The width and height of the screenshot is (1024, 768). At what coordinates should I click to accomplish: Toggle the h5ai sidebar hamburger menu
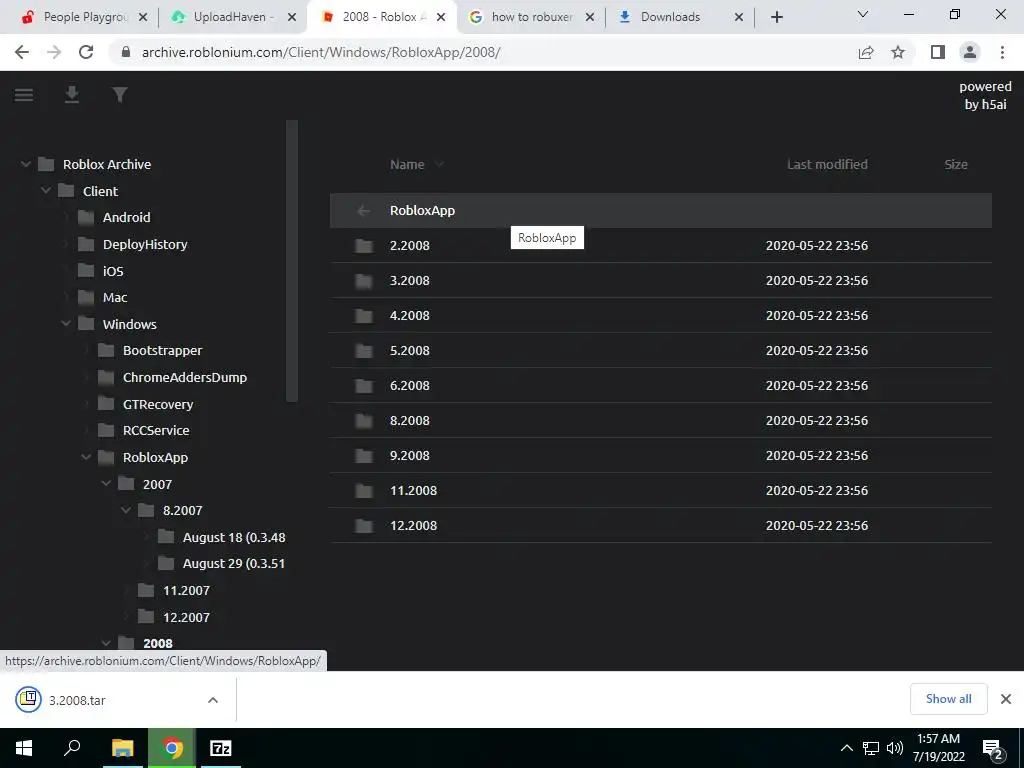pos(24,95)
